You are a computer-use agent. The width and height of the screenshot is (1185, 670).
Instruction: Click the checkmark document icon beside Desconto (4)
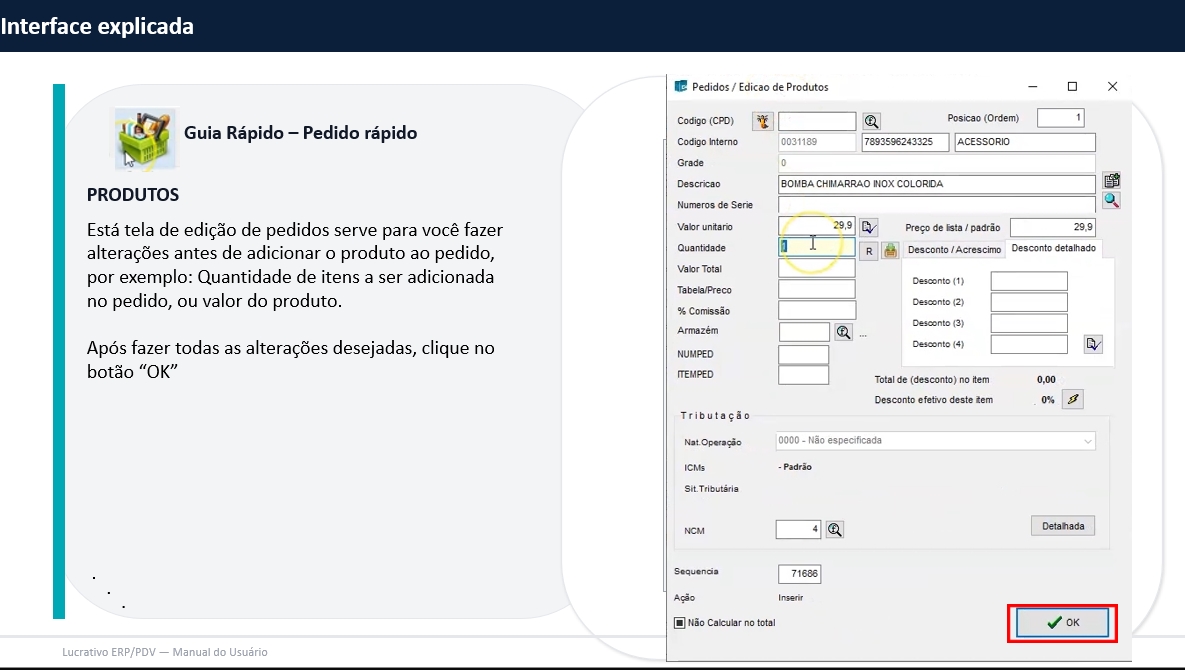click(1093, 344)
